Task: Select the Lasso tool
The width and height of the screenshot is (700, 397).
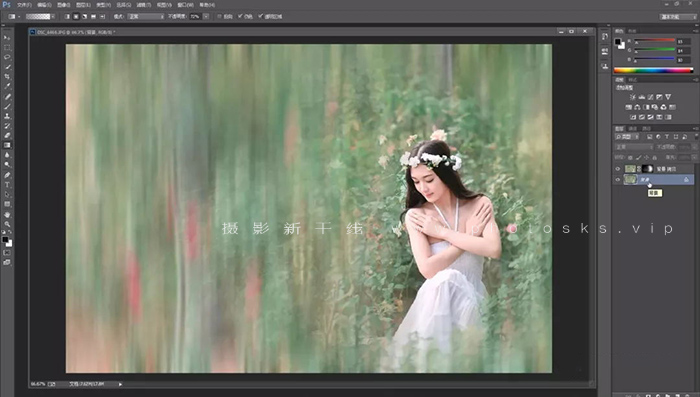Action: (x=7, y=57)
